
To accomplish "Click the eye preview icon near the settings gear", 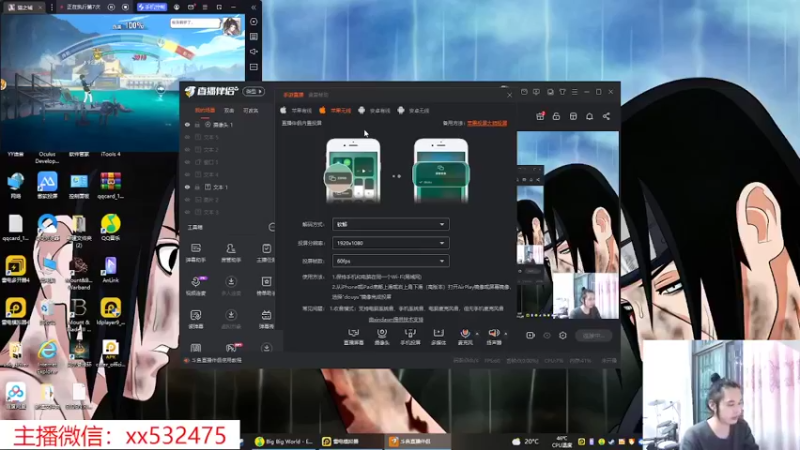I will pos(547,336).
